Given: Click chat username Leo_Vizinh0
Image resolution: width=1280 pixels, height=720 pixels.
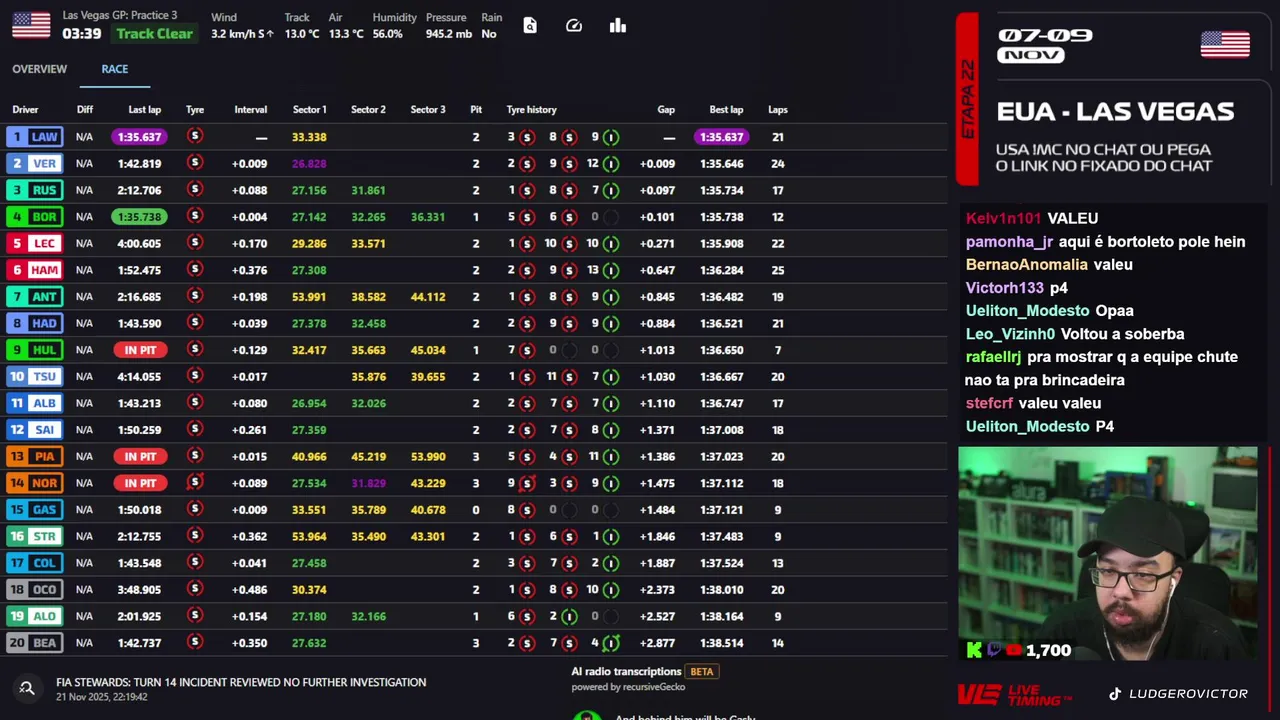Looking at the screenshot, I should click(x=1011, y=334).
